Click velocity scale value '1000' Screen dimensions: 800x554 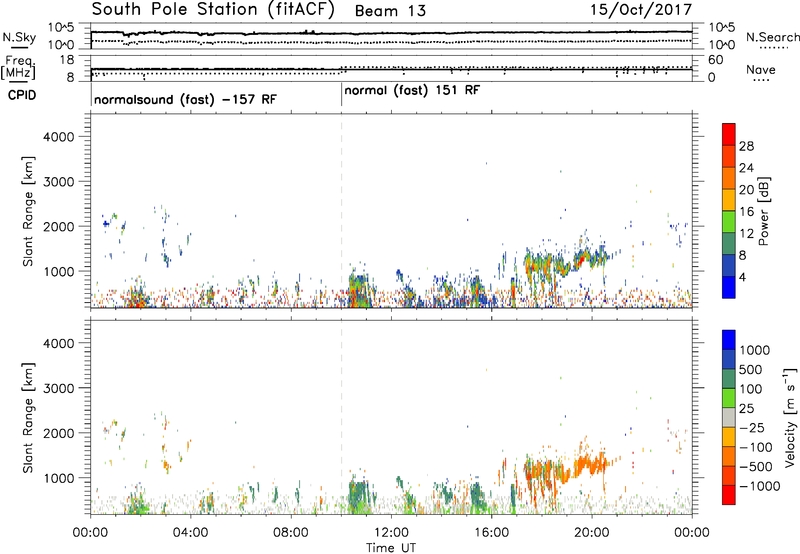(755, 350)
